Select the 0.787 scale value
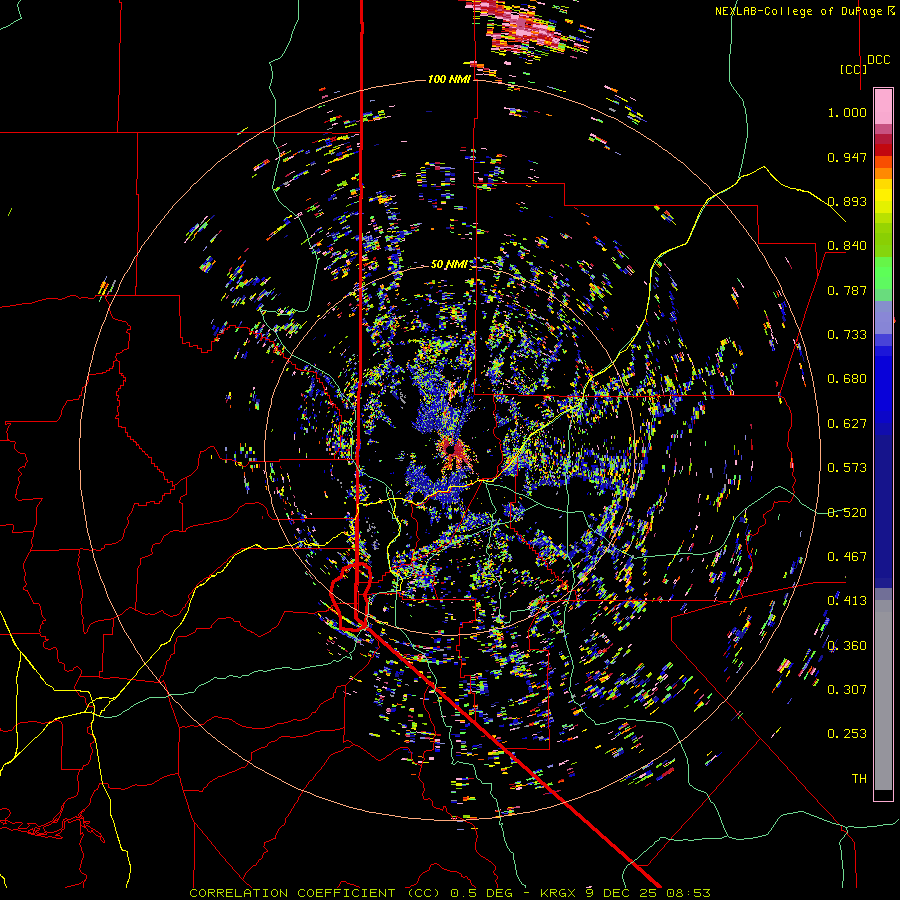Viewport: 900px width, 900px height. (847, 290)
